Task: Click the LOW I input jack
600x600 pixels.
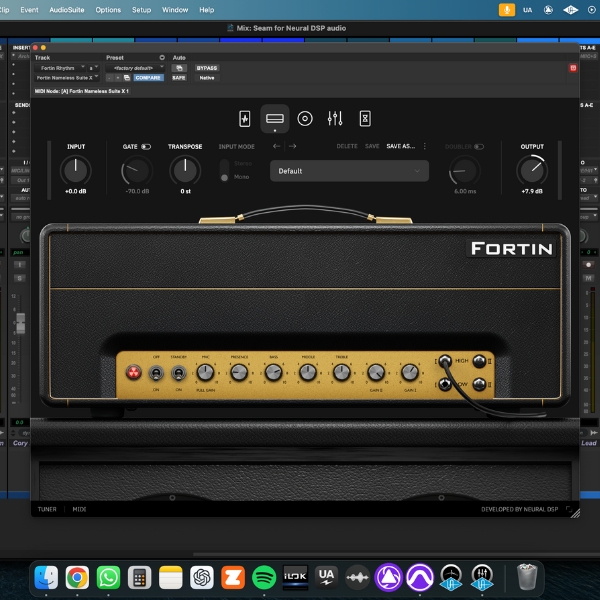Action: (x=445, y=384)
